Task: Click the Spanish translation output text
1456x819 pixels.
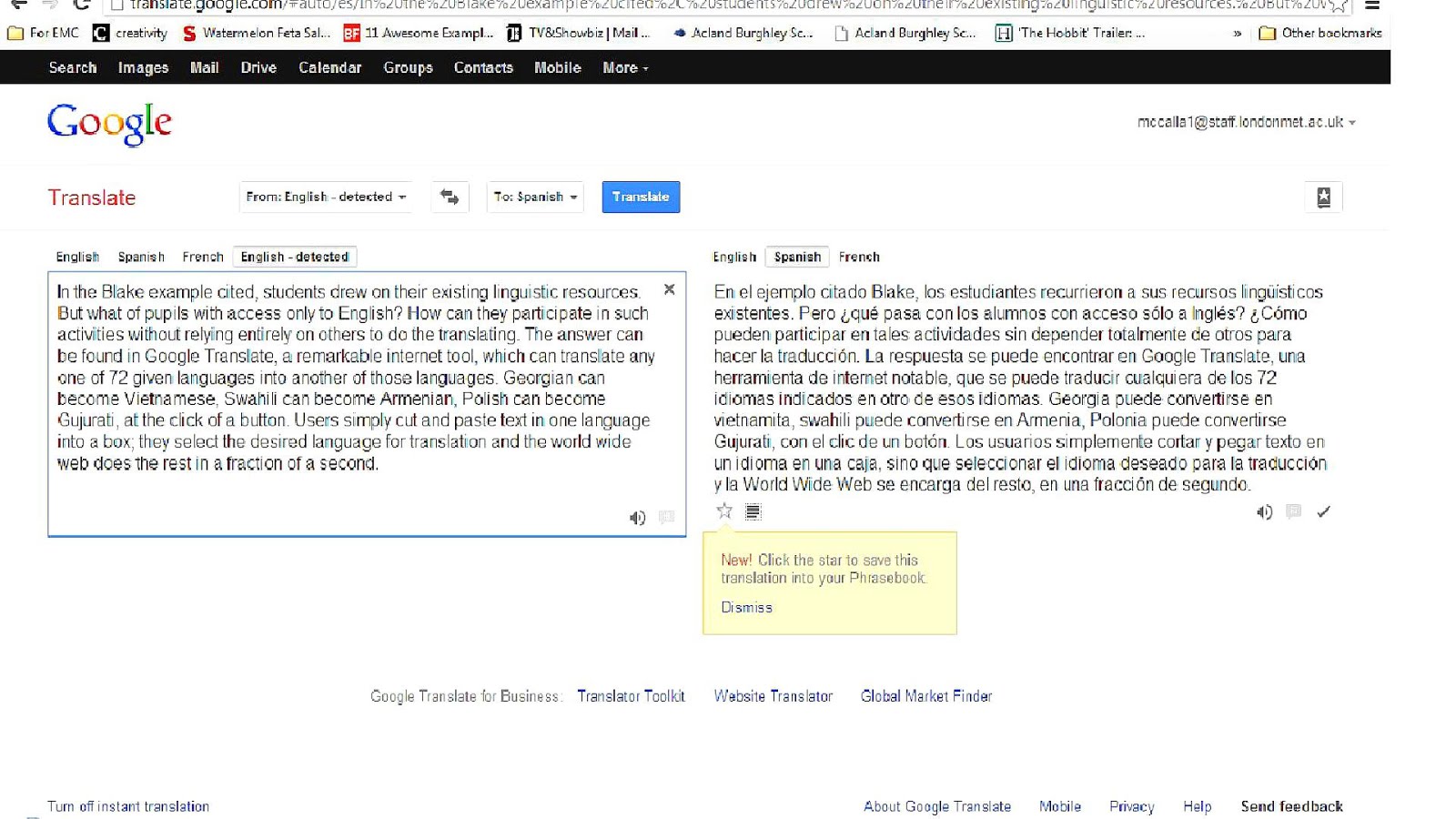Action: point(1020,388)
